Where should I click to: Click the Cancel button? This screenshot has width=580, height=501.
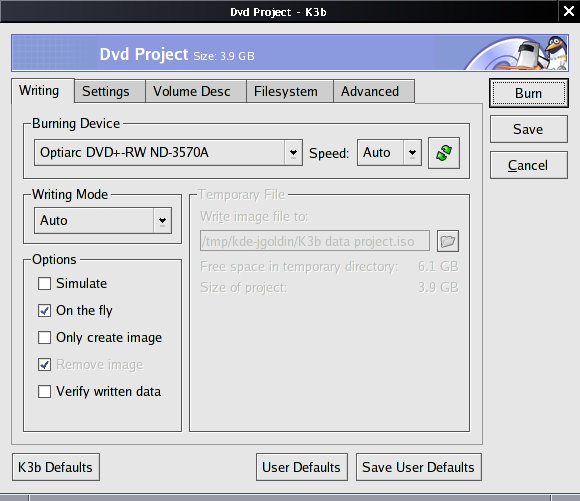pyautogui.click(x=529, y=165)
